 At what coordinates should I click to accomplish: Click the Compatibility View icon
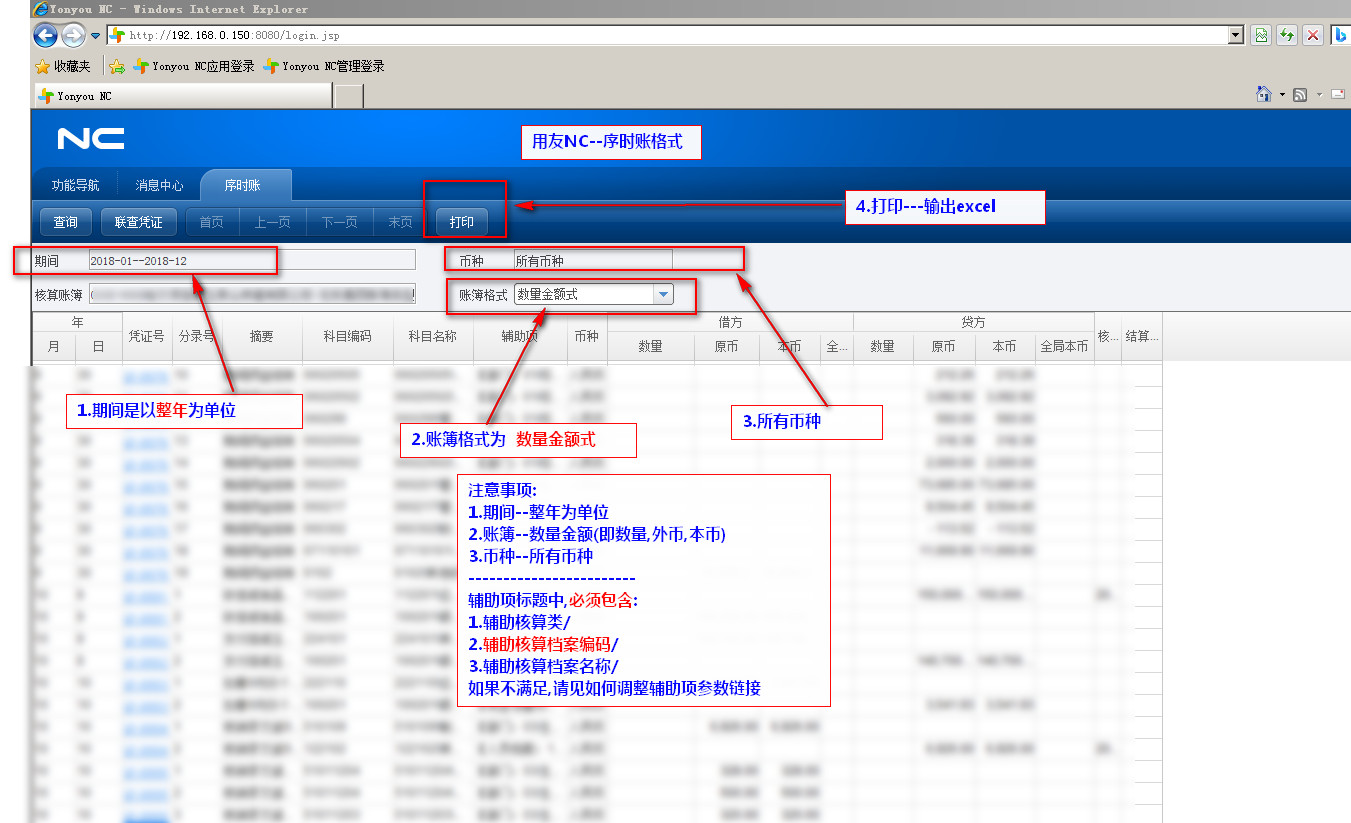click(x=1262, y=35)
